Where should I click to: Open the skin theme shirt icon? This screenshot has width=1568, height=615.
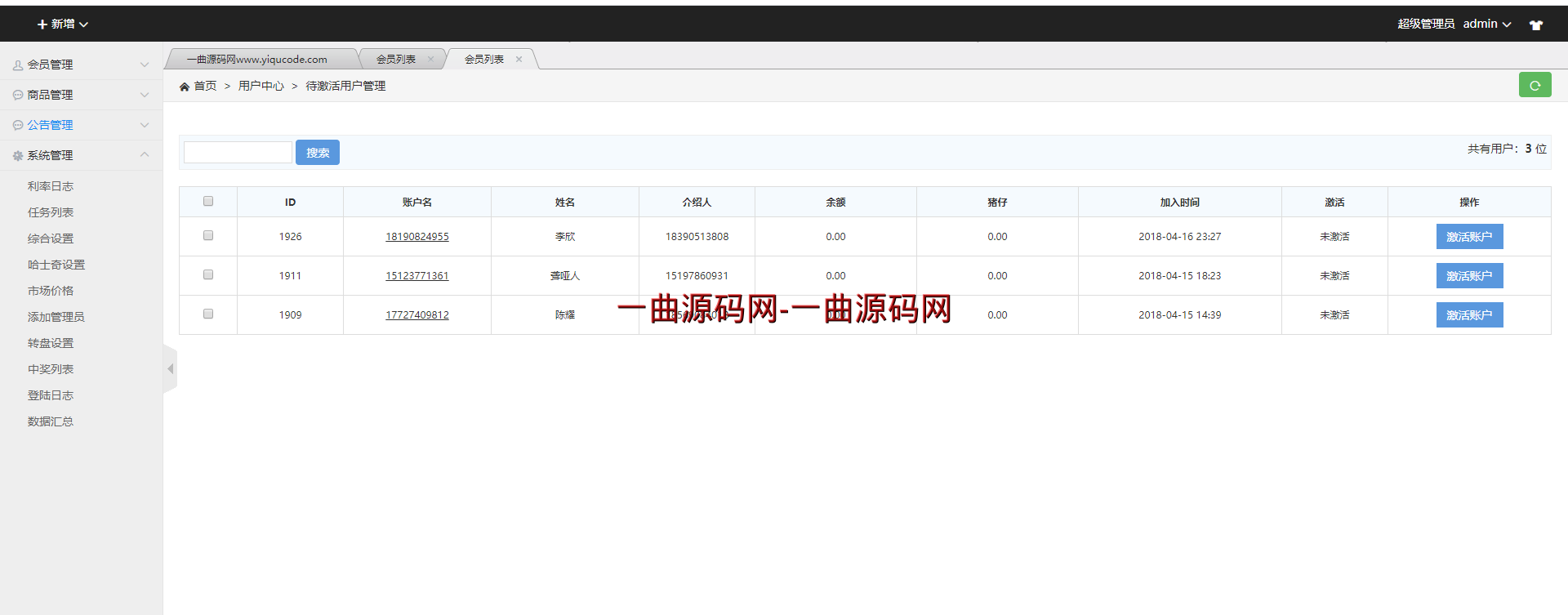(1536, 25)
